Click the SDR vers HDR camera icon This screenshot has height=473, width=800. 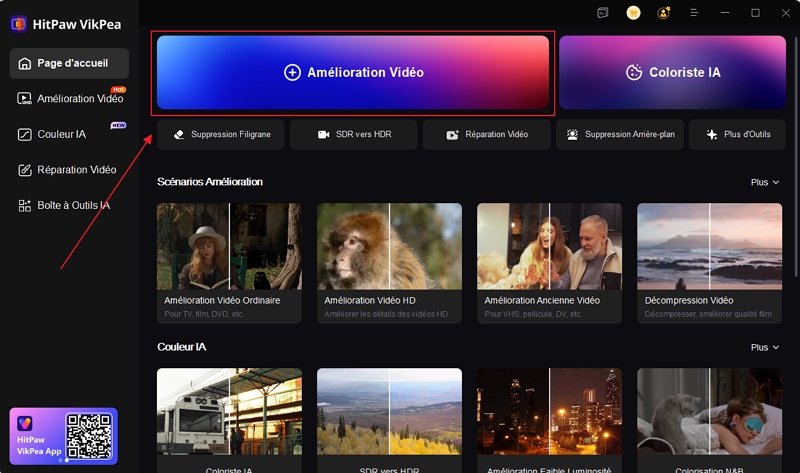(323, 134)
